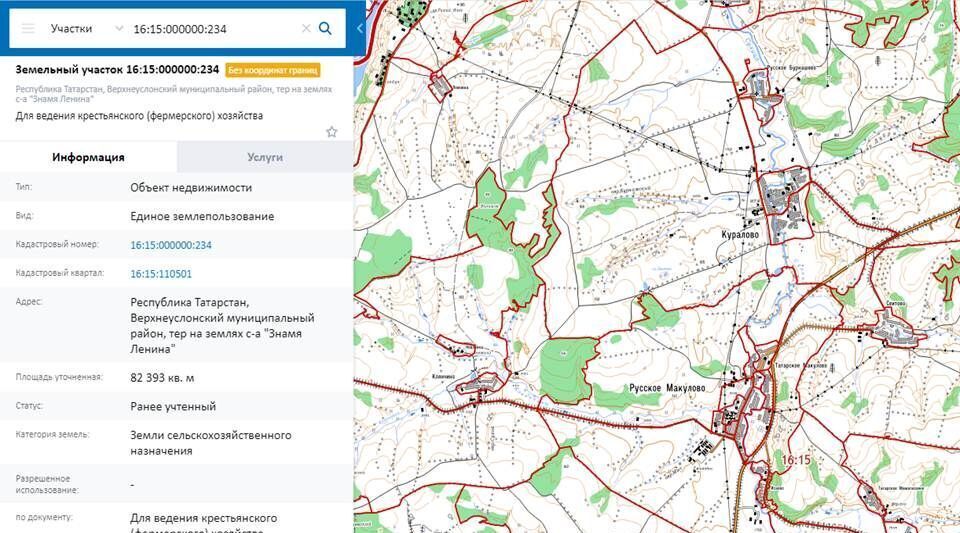Click the Без координат границ badge

[x=272, y=70]
